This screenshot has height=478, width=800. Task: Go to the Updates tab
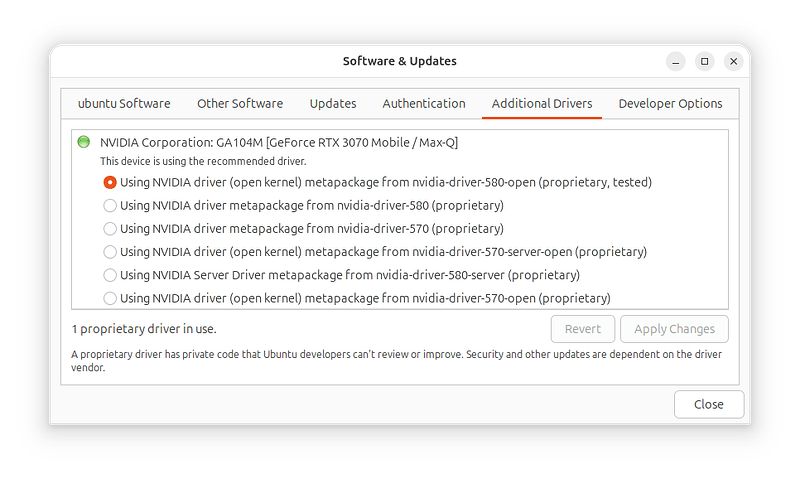coord(333,104)
